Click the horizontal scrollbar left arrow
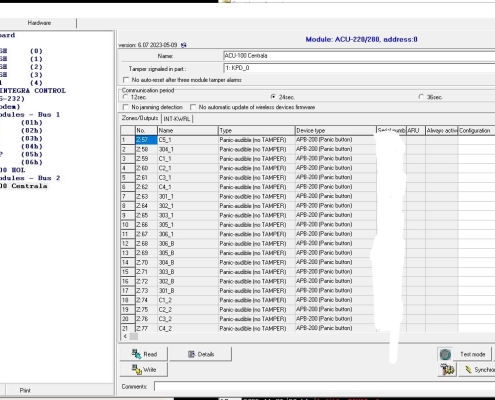This screenshot has height=400, width=495. (x=125, y=336)
